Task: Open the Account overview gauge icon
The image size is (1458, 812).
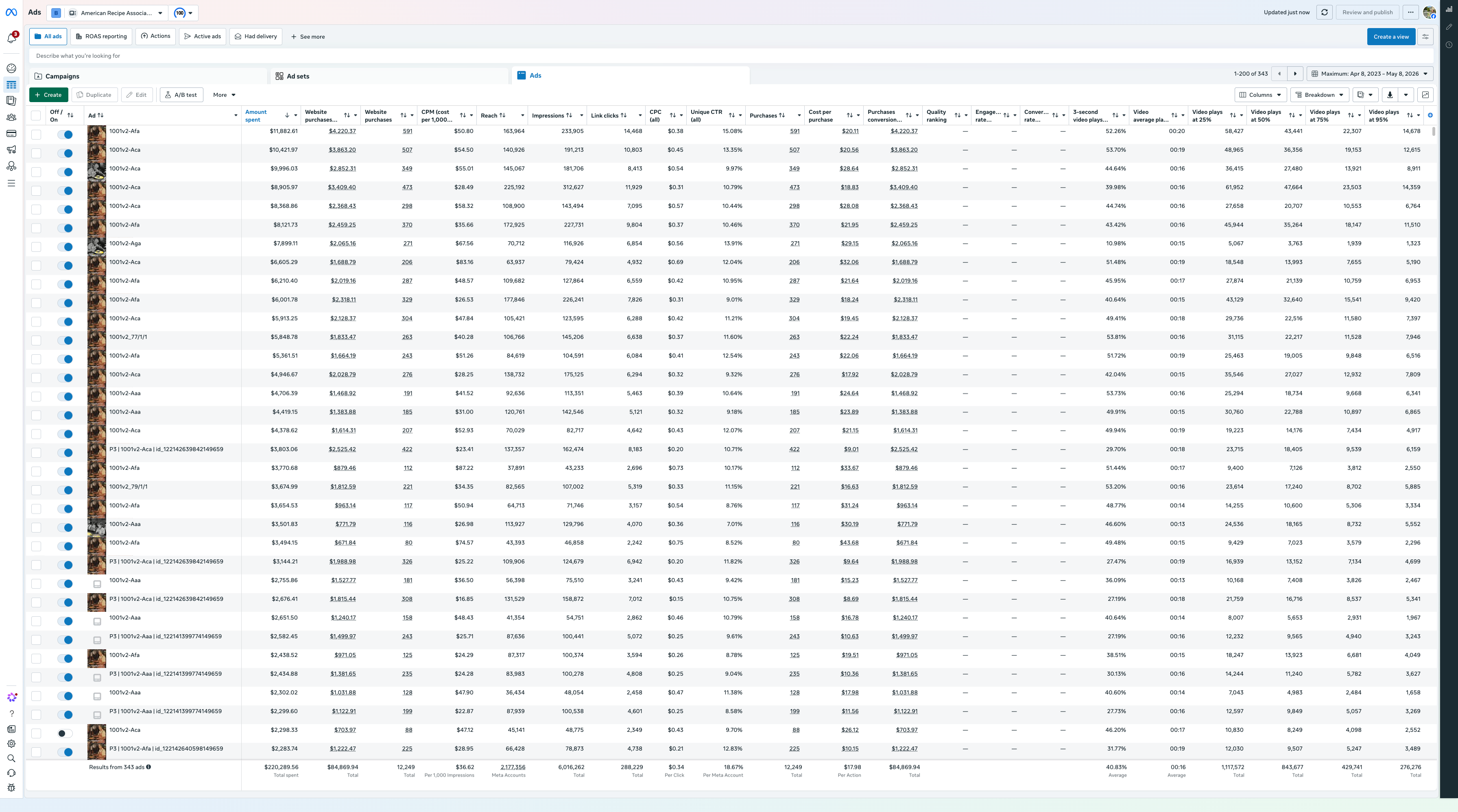Action: tap(11, 68)
